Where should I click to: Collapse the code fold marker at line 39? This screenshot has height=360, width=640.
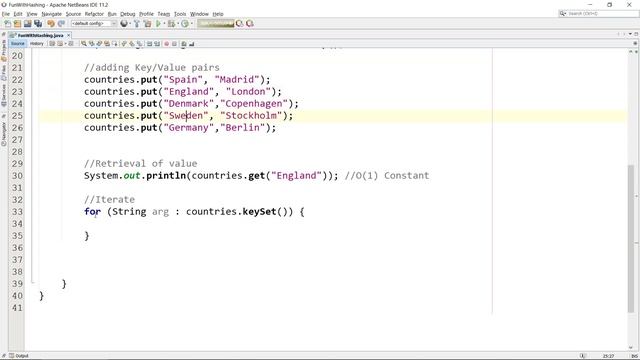[33, 282]
